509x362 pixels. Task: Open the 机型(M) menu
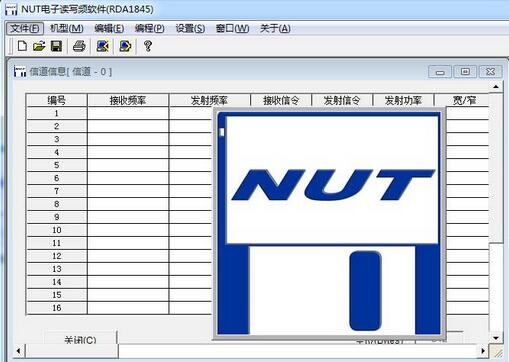pos(67,29)
